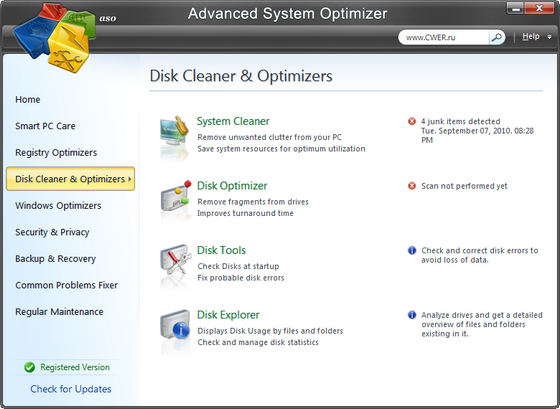The height and width of the screenshot is (409, 560).
Task: Click the search magnifier icon
Action: [x=496, y=37]
